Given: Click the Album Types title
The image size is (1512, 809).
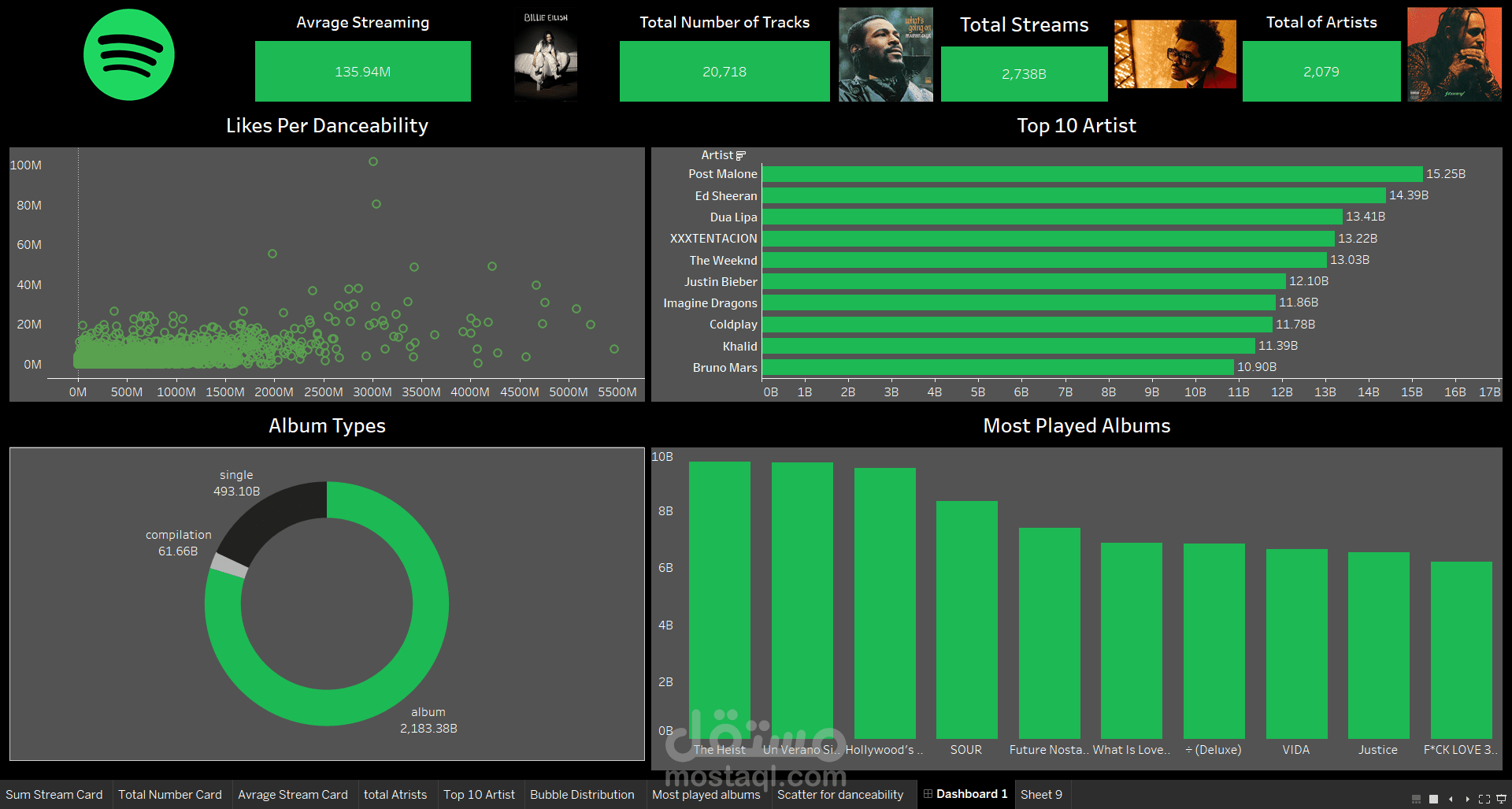Looking at the screenshot, I should point(327,425).
